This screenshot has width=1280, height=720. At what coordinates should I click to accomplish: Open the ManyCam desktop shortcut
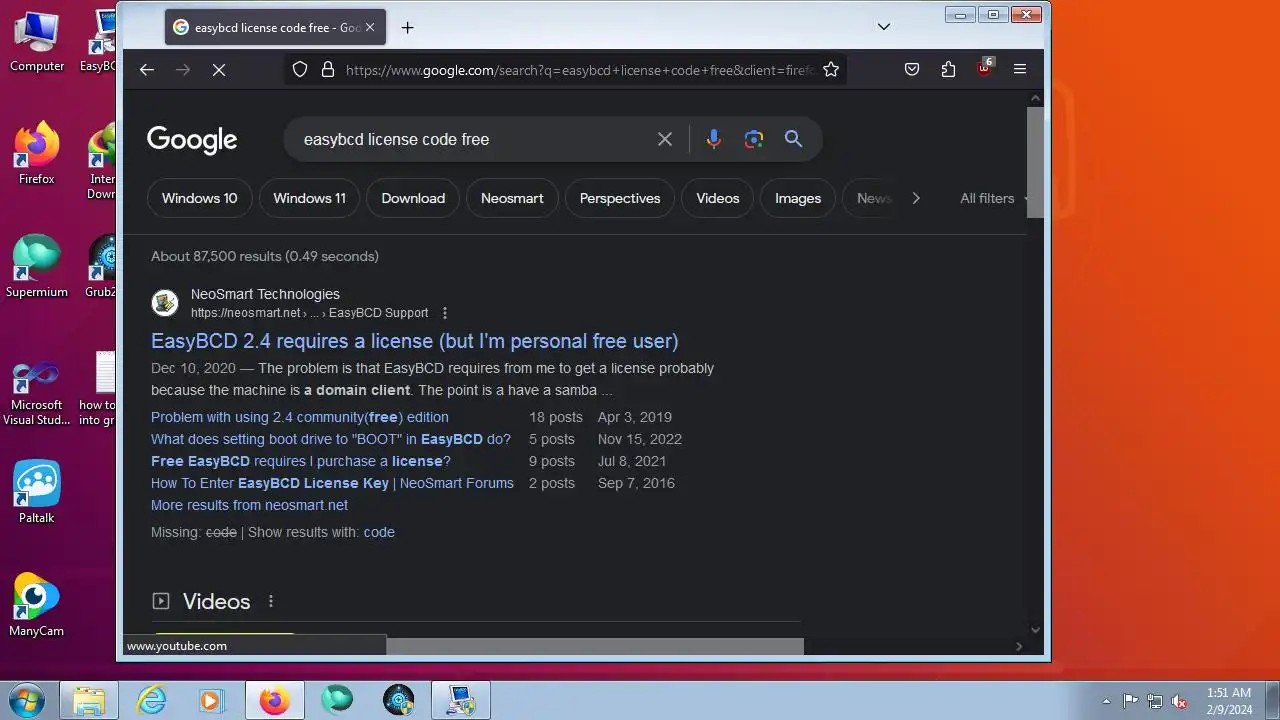pos(37,605)
